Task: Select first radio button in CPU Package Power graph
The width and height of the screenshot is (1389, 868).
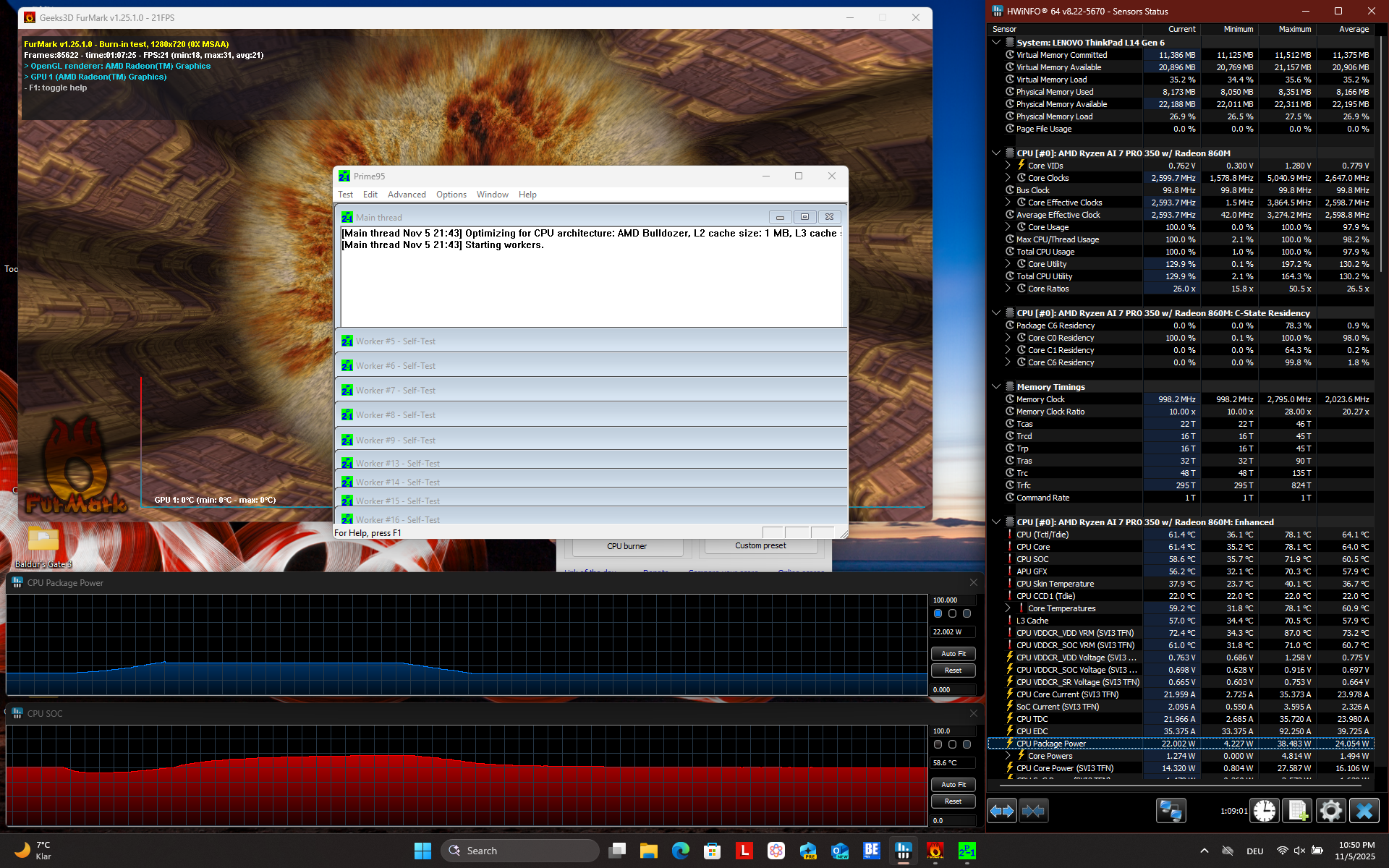Action: point(938,613)
